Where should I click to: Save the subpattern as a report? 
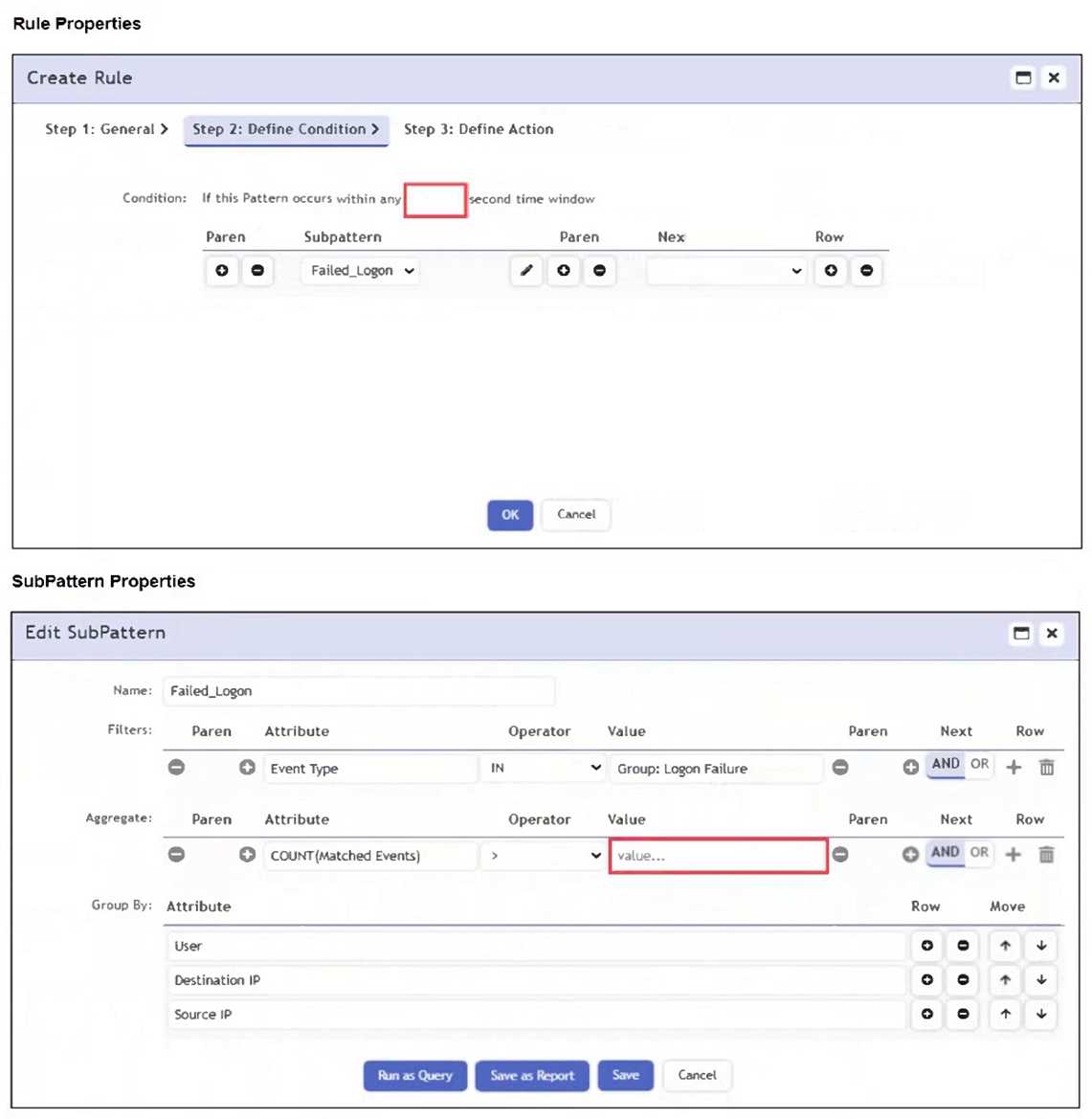pos(531,1075)
